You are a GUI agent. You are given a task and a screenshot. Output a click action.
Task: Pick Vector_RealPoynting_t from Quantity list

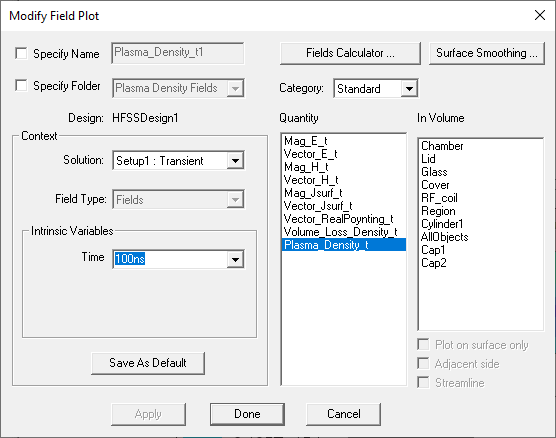(344, 219)
